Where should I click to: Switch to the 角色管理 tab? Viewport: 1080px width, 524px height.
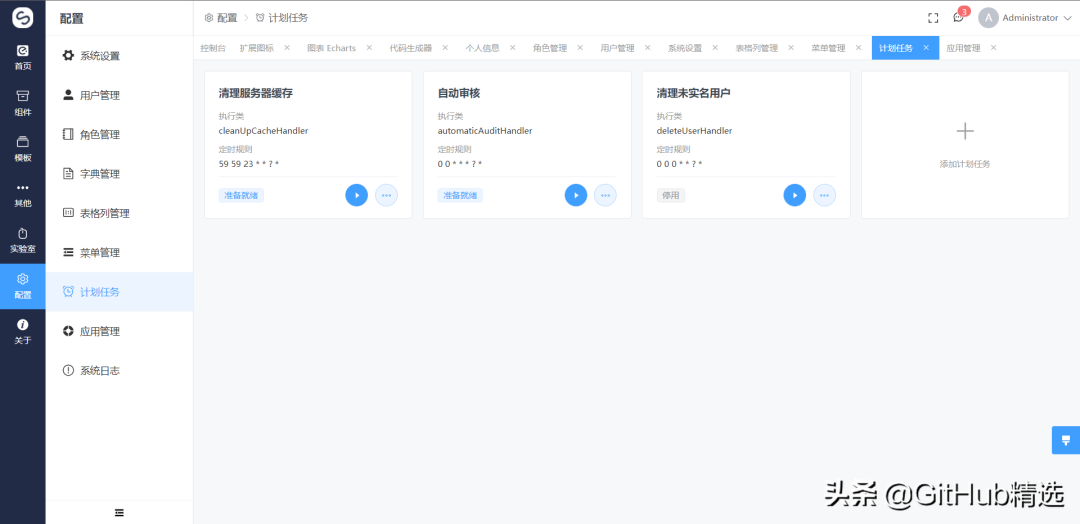[x=550, y=48]
